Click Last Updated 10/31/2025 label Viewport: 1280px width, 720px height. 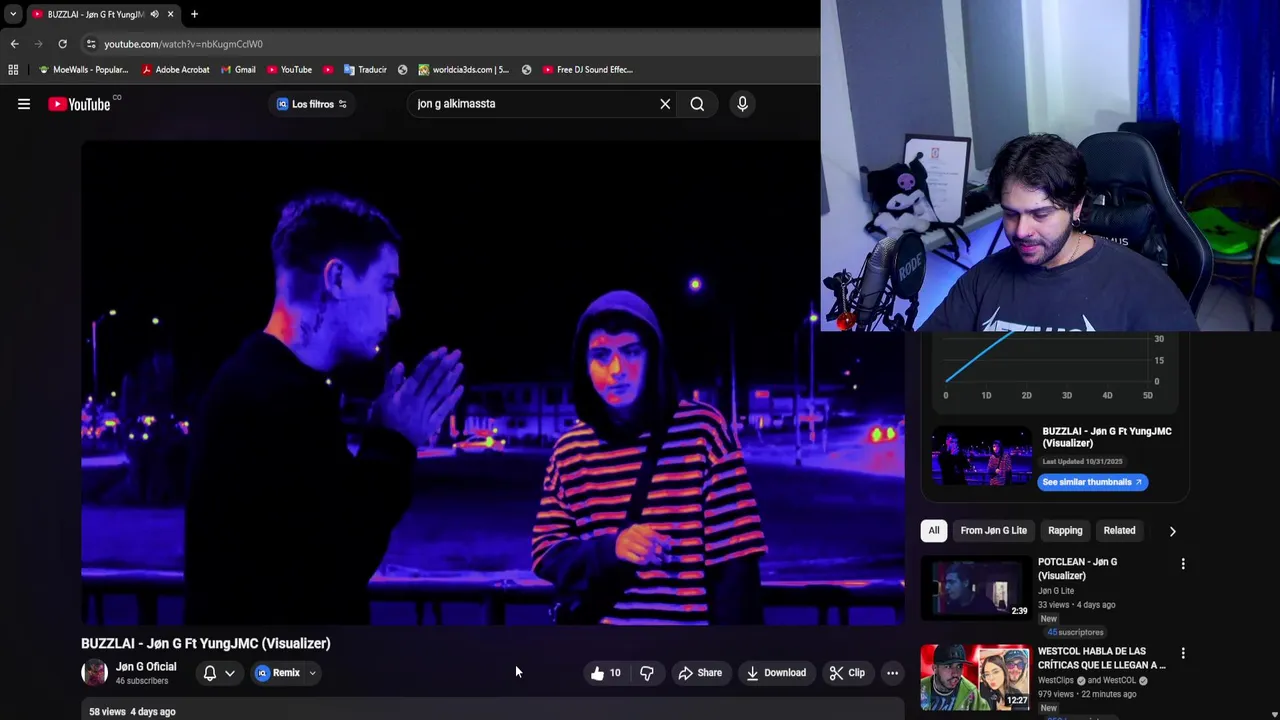[x=1082, y=462]
